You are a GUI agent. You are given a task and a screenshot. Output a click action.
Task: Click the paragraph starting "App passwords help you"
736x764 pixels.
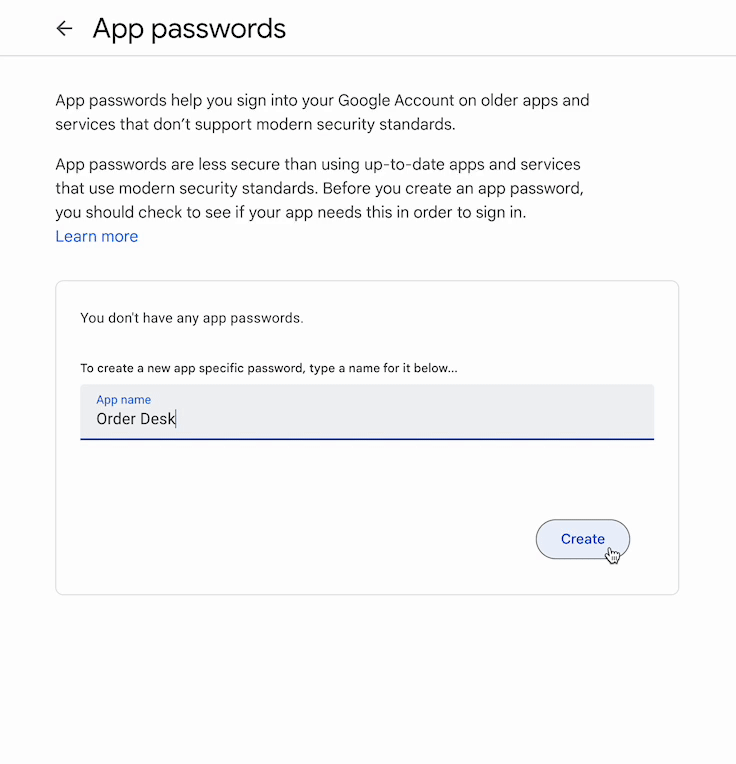[x=321, y=112]
